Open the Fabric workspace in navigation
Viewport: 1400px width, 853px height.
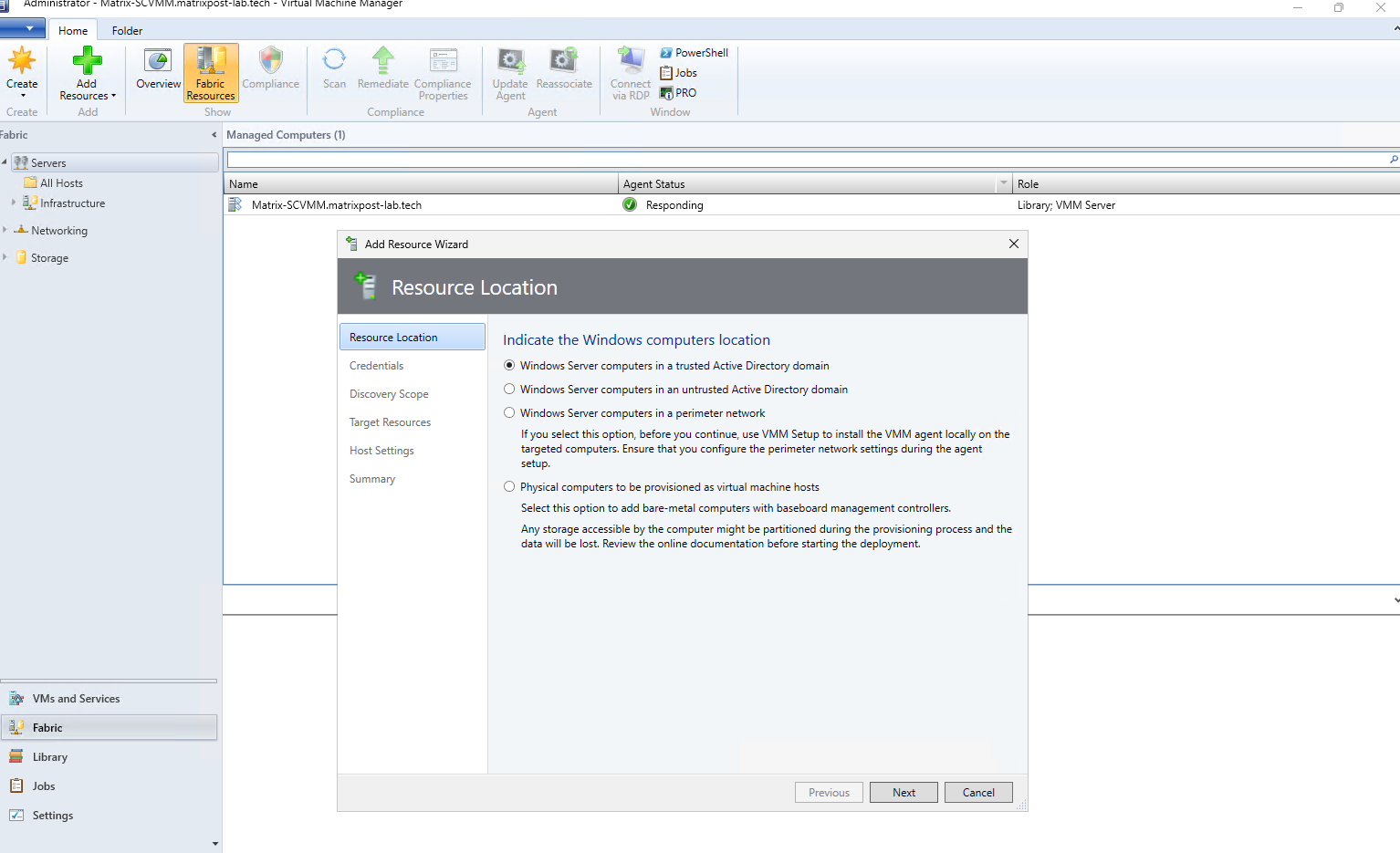click(x=109, y=728)
